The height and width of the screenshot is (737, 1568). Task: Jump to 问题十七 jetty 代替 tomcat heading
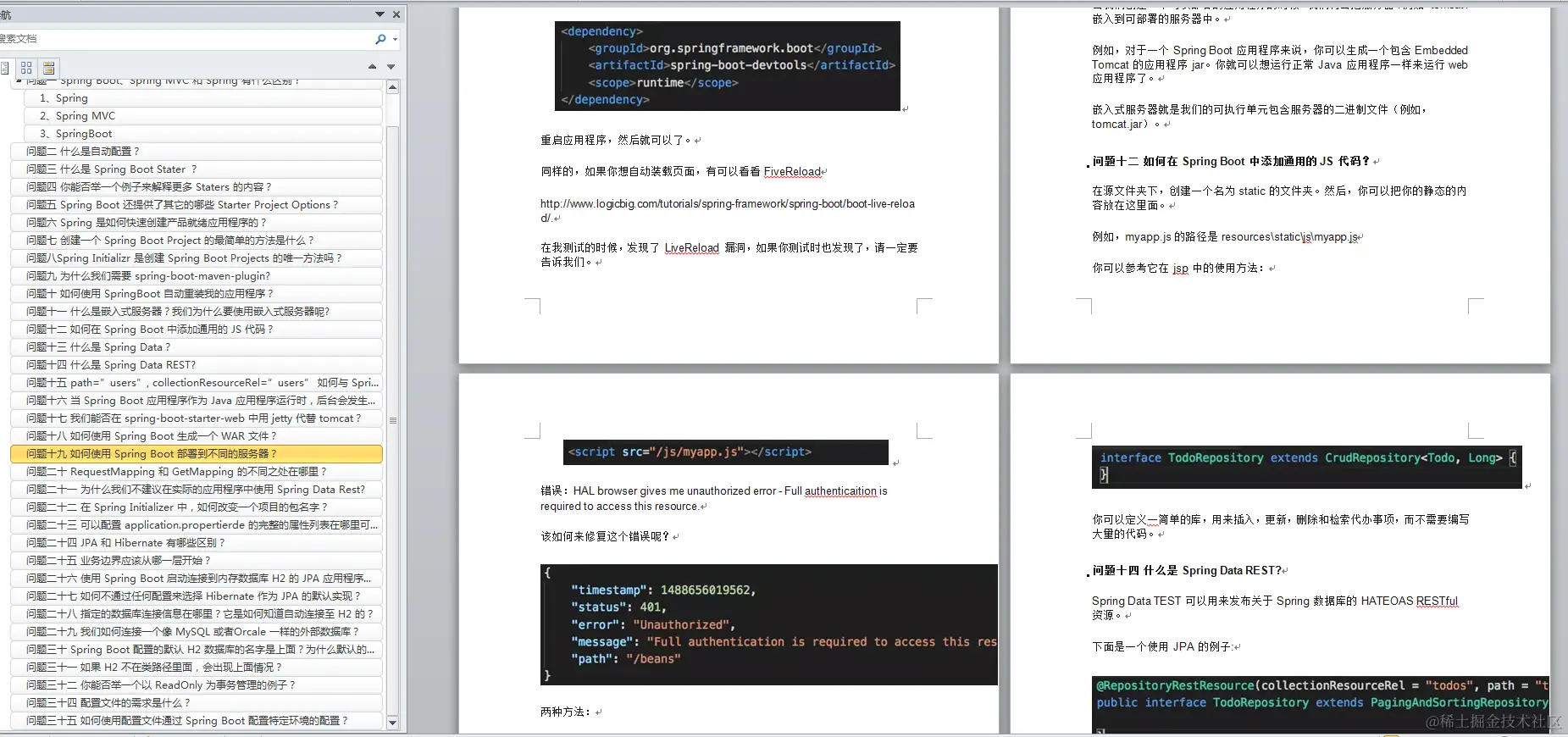(x=197, y=418)
